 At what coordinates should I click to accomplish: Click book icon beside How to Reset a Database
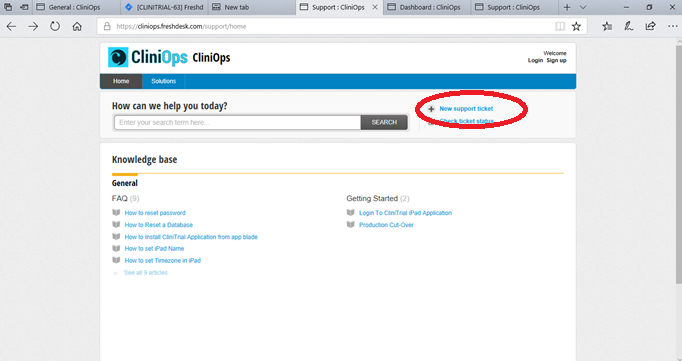point(116,225)
